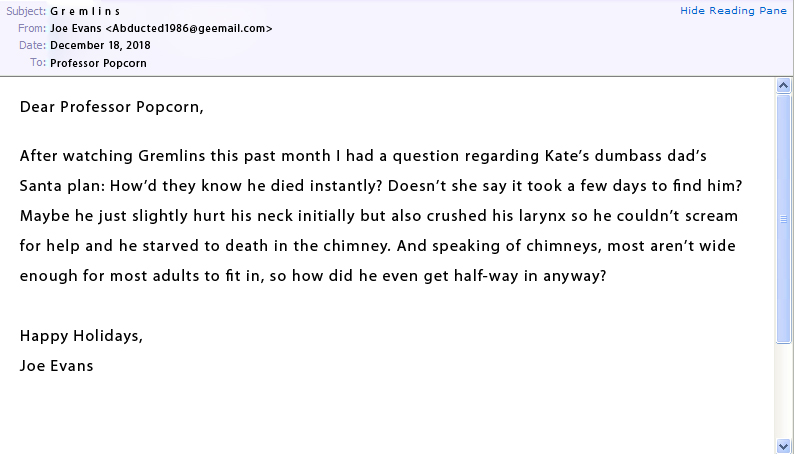Click the "Happy Holidays," closing line
The width and height of the screenshot is (794, 454).
coord(81,336)
